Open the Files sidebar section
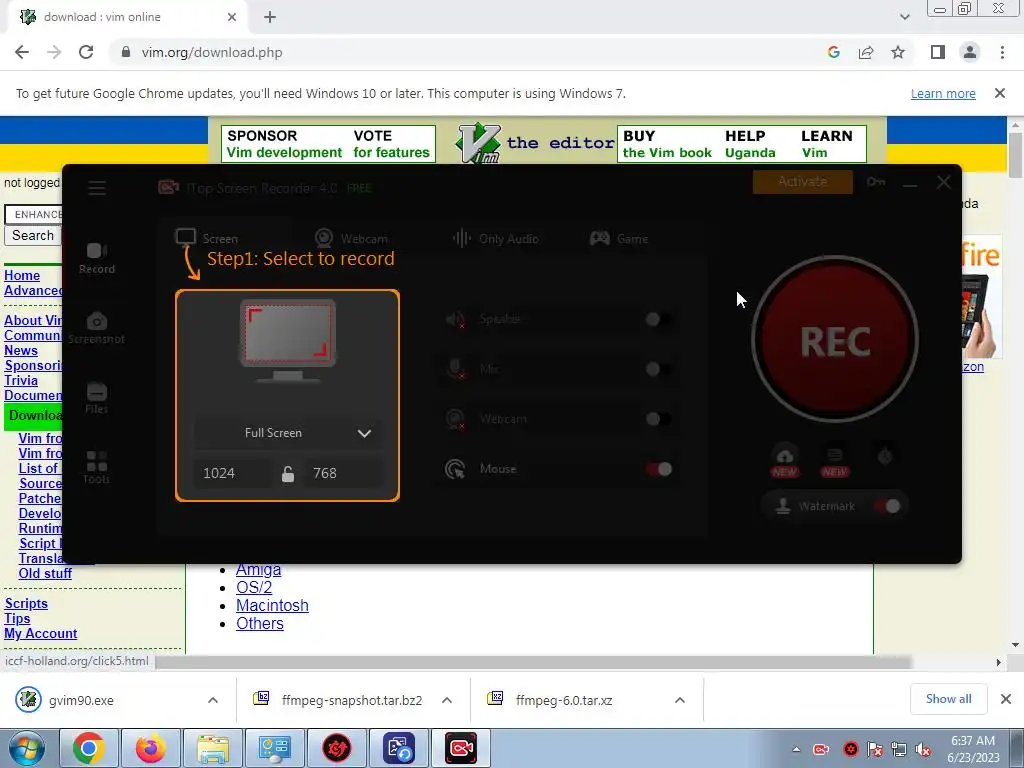 point(97,398)
